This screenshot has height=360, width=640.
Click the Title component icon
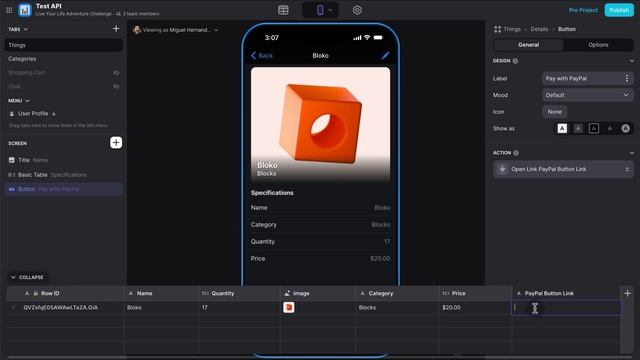click(x=11, y=160)
